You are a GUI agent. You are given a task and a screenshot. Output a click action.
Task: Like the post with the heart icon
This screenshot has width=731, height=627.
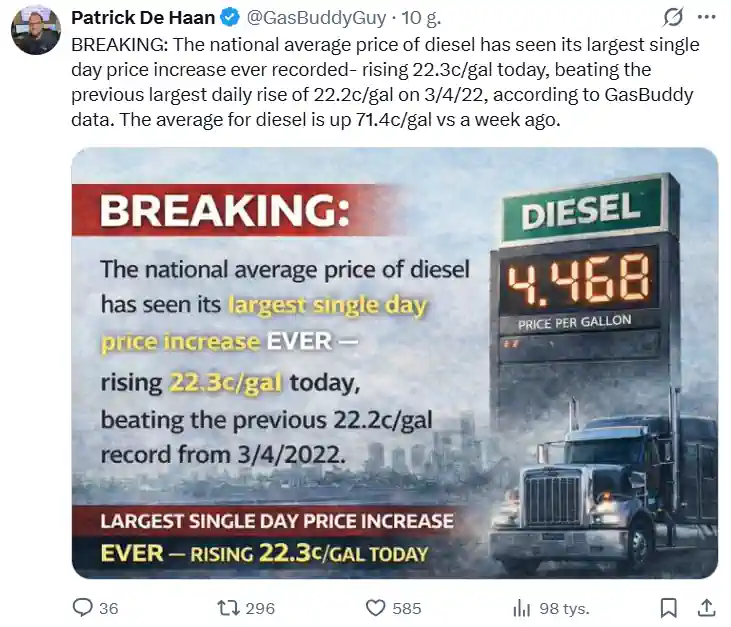click(376, 607)
